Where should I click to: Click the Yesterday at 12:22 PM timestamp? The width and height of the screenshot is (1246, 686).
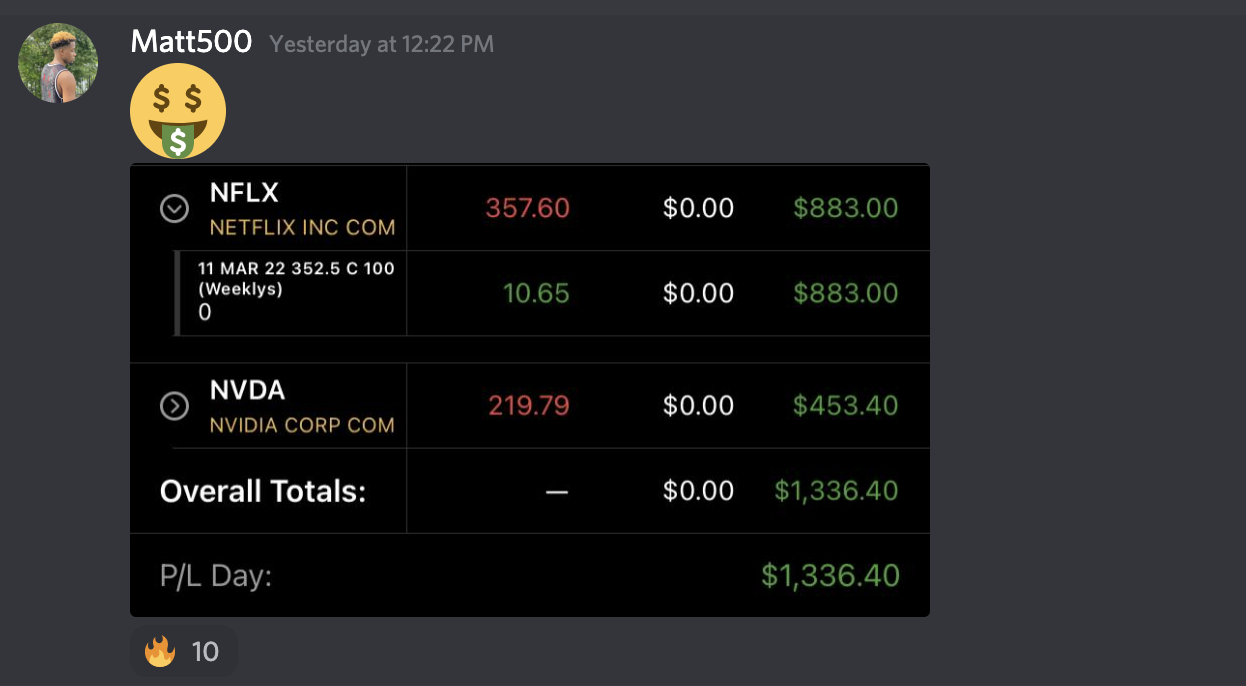coord(381,44)
